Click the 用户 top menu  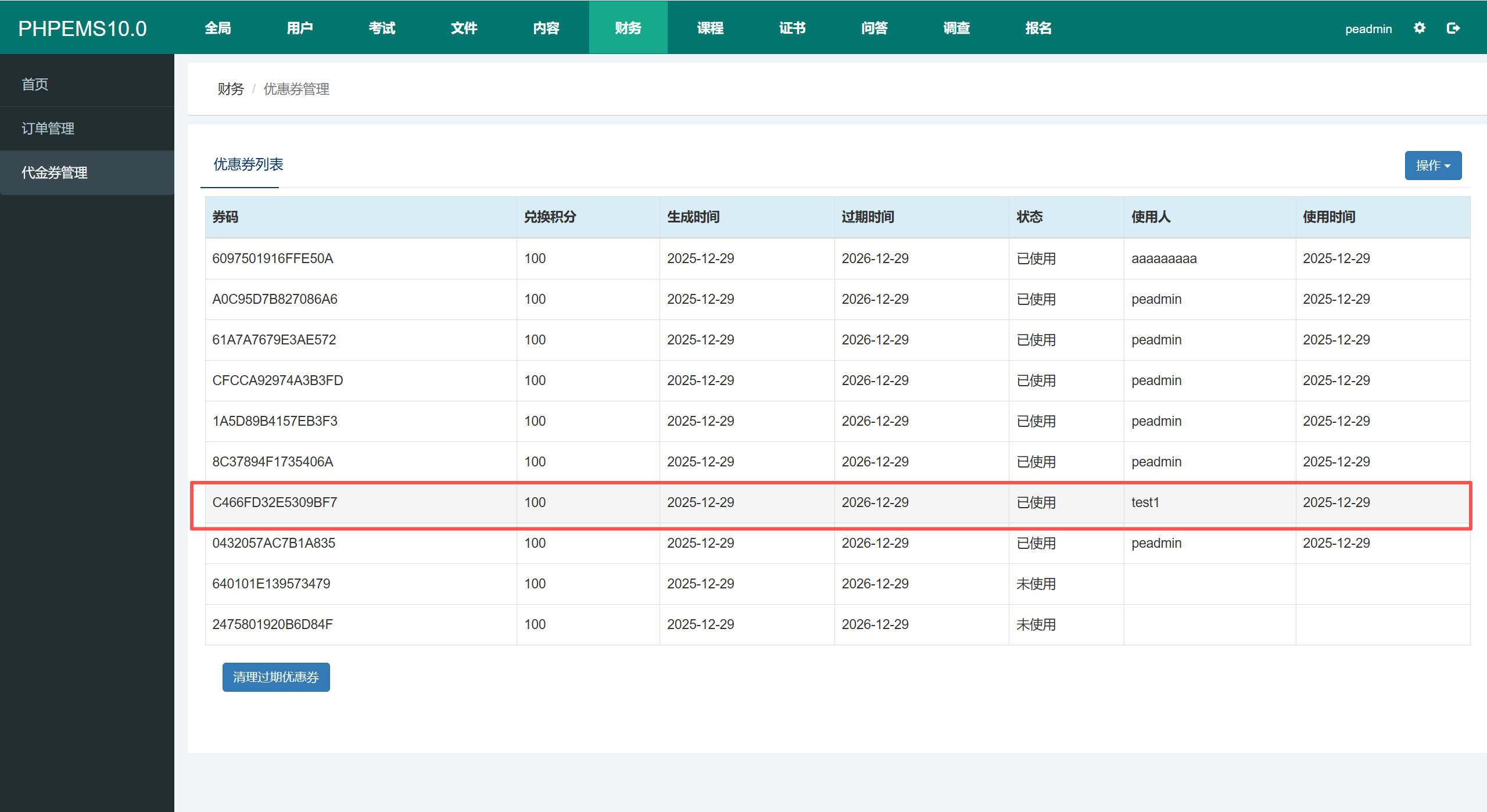[300, 28]
